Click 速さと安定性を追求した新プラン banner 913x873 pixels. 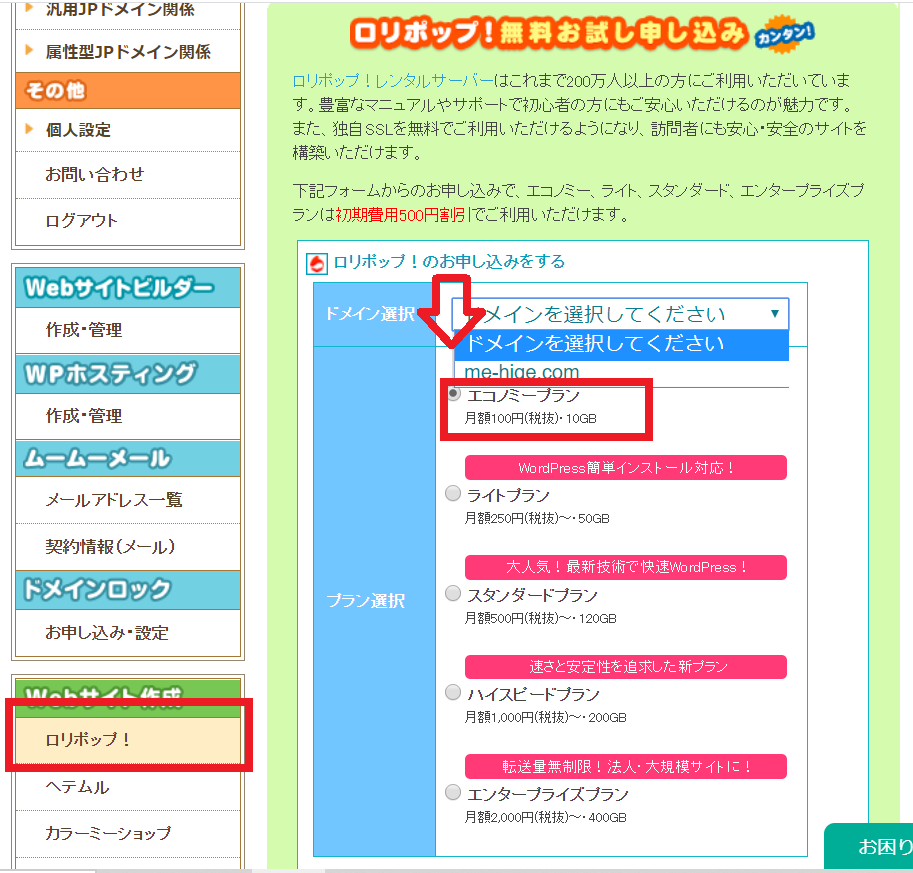pyautogui.click(x=626, y=667)
